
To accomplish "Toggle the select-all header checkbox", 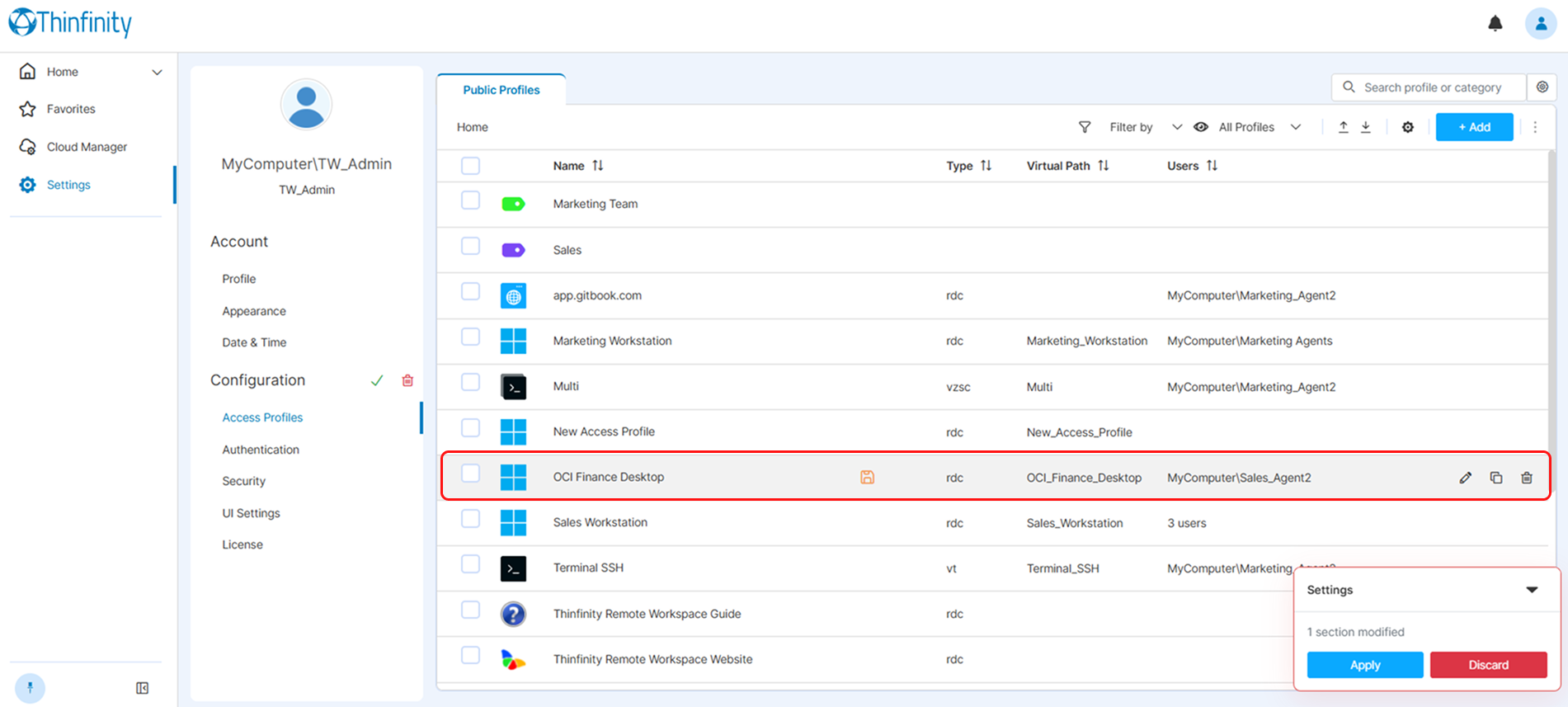I will (x=470, y=166).
